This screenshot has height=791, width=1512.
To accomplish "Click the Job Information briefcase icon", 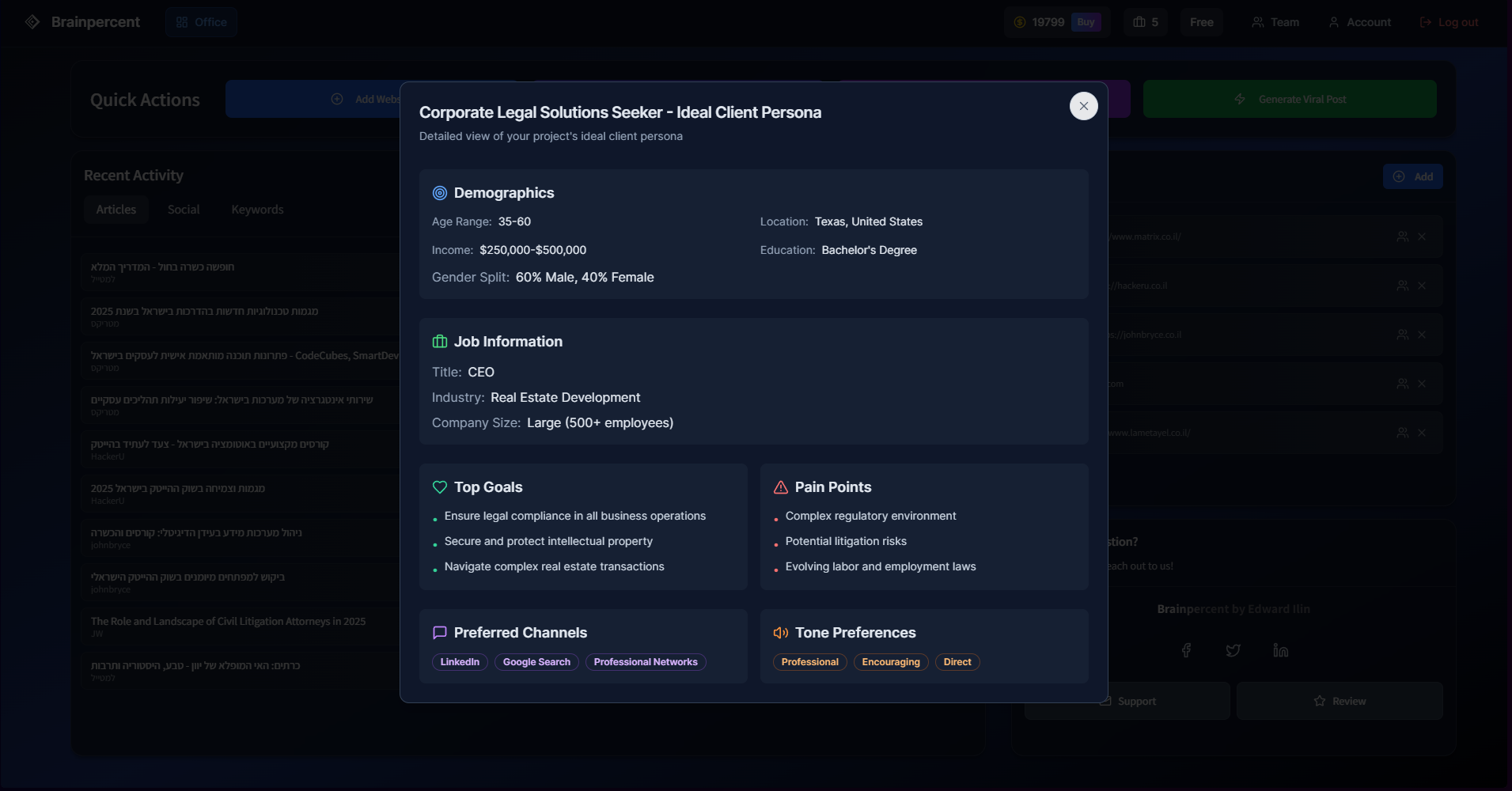I will pyautogui.click(x=440, y=342).
